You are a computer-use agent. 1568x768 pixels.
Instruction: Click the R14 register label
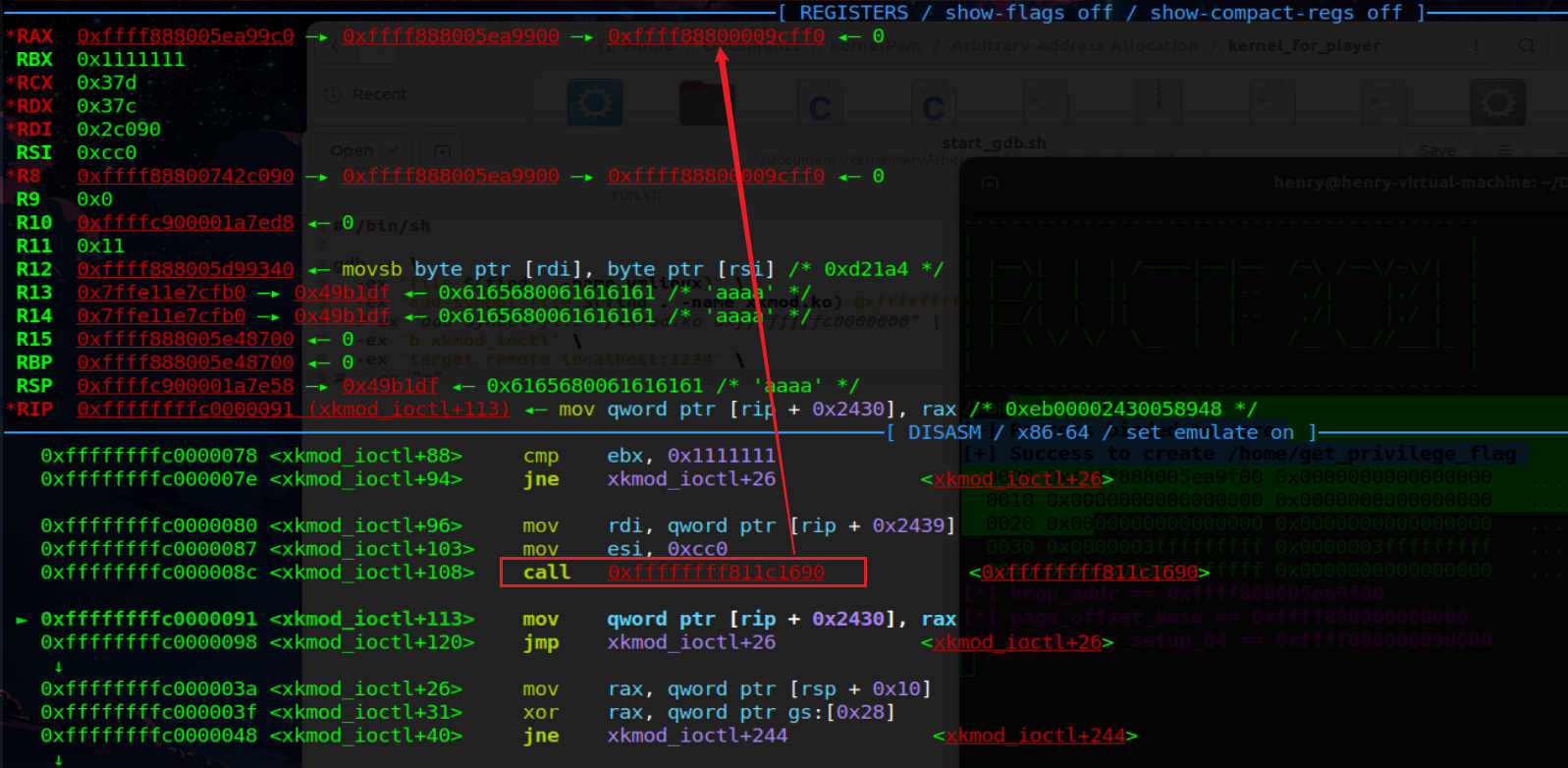[x=34, y=315]
